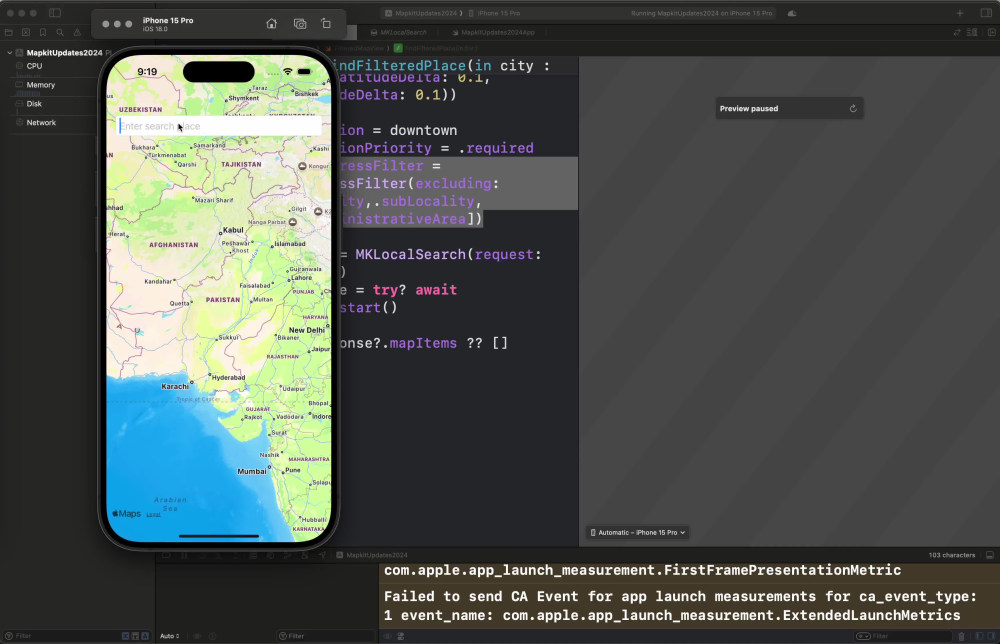Click MKLocalSearch in the code

[x=410, y=254]
